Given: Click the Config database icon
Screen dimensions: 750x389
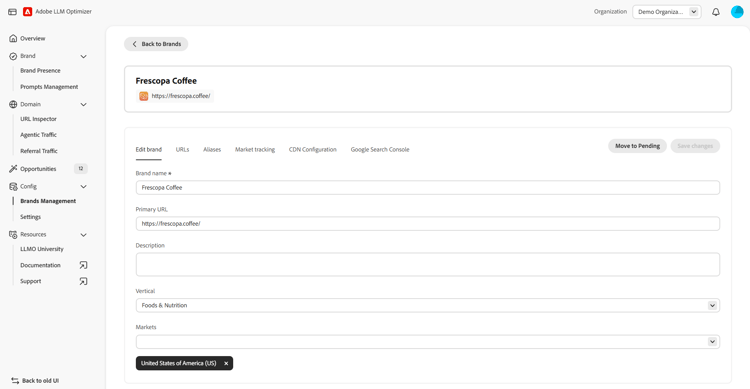Looking at the screenshot, I should [13, 187].
